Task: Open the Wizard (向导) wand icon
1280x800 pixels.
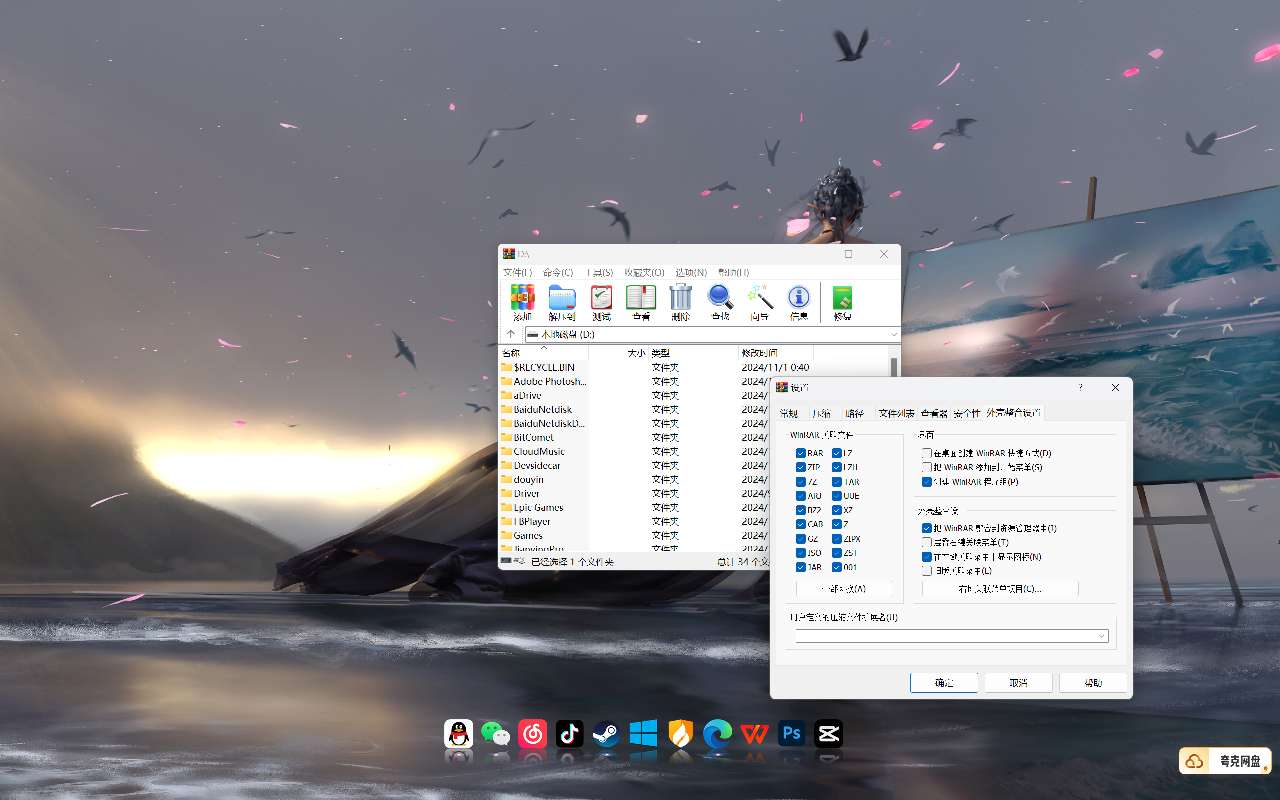Action: [760, 302]
